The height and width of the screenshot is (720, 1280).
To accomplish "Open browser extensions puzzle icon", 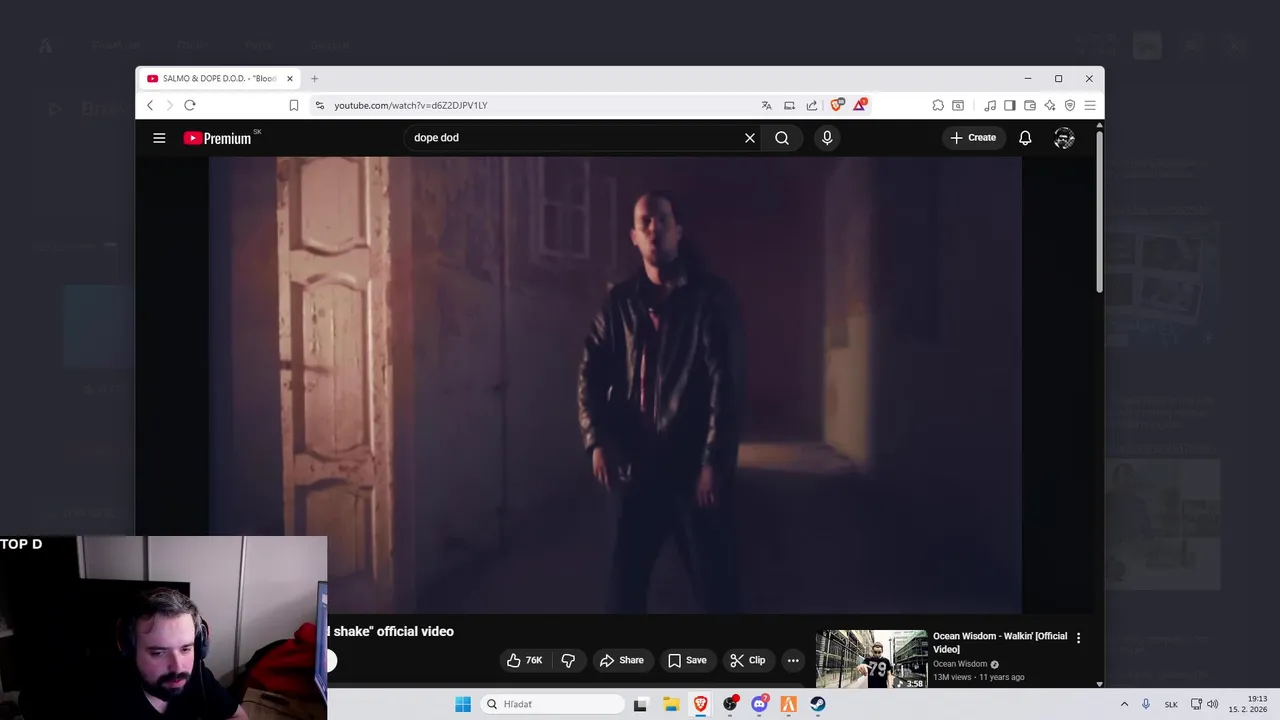I will point(938,105).
